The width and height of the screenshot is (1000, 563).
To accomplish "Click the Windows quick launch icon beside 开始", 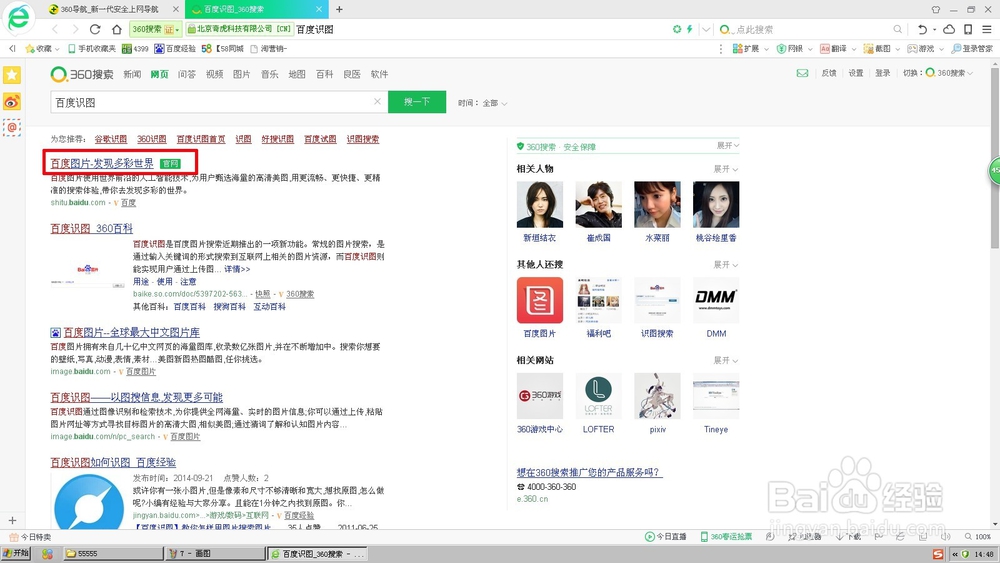I will (x=47, y=554).
